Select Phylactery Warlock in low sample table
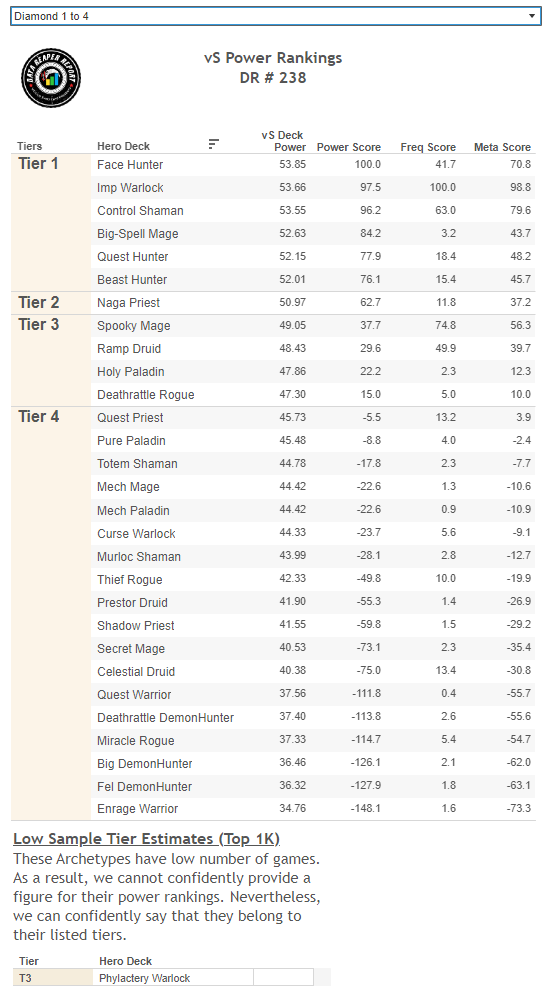Viewport: 554px width, 996px height. (x=144, y=978)
